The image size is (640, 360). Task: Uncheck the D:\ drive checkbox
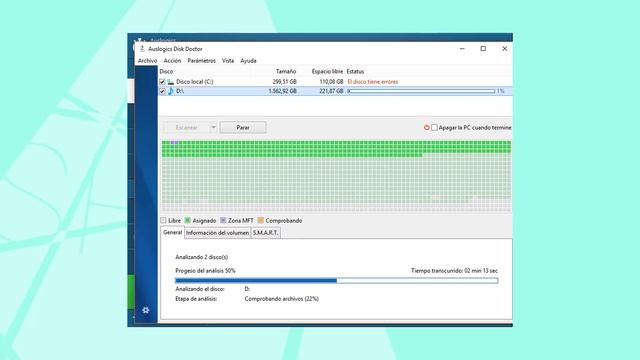[x=162, y=91]
